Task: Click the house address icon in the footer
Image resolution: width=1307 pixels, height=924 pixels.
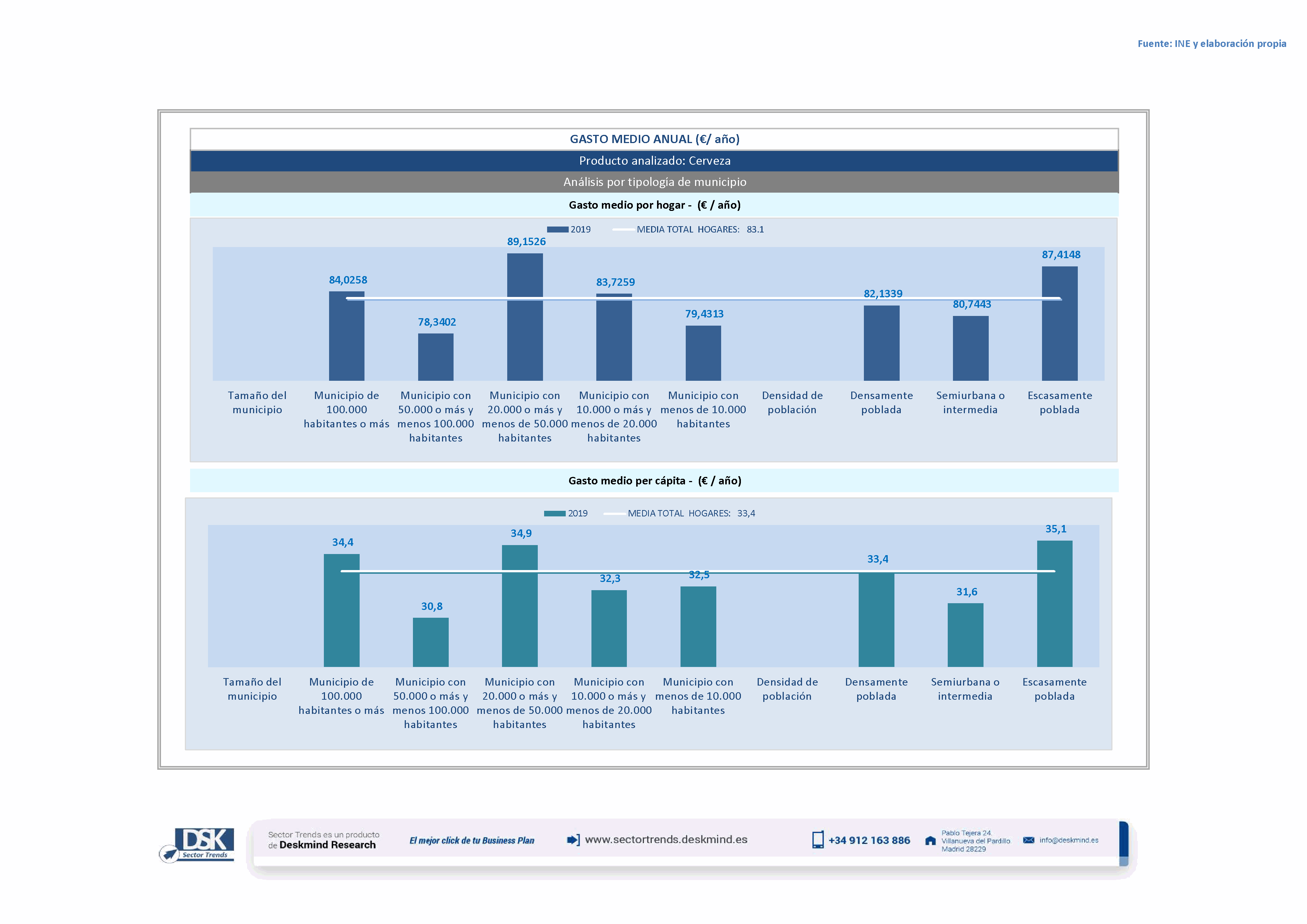Action: tap(930, 841)
